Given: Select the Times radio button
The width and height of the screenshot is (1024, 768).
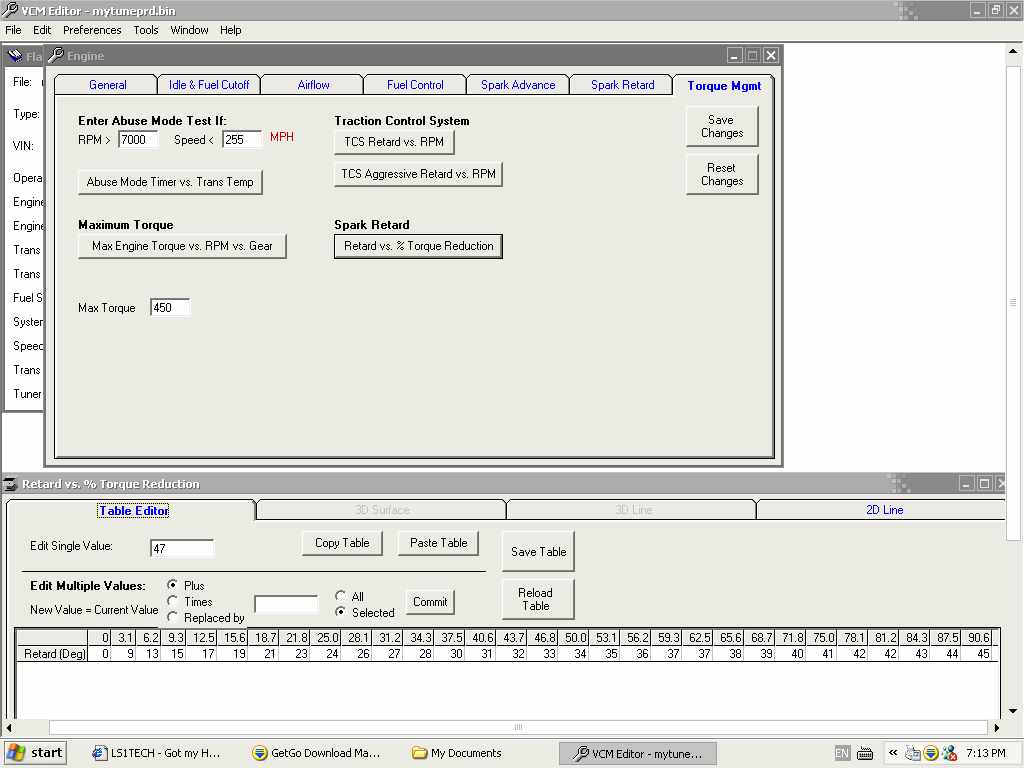Looking at the screenshot, I should [x=173, y=601].
